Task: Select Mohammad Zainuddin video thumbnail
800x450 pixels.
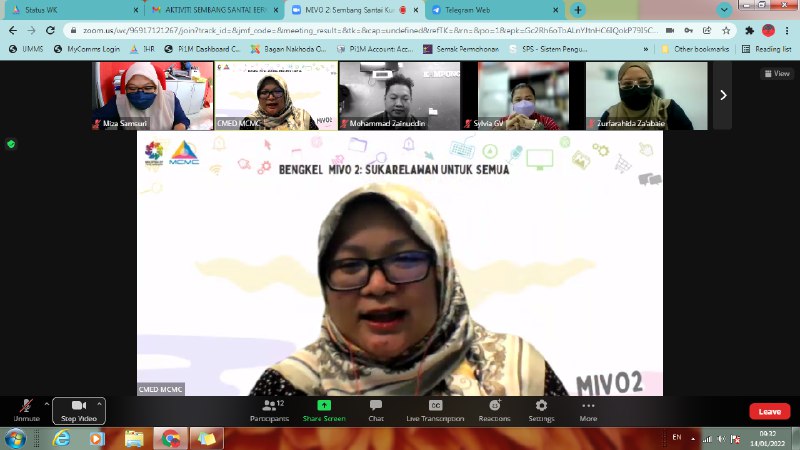Action: [399, 96]
